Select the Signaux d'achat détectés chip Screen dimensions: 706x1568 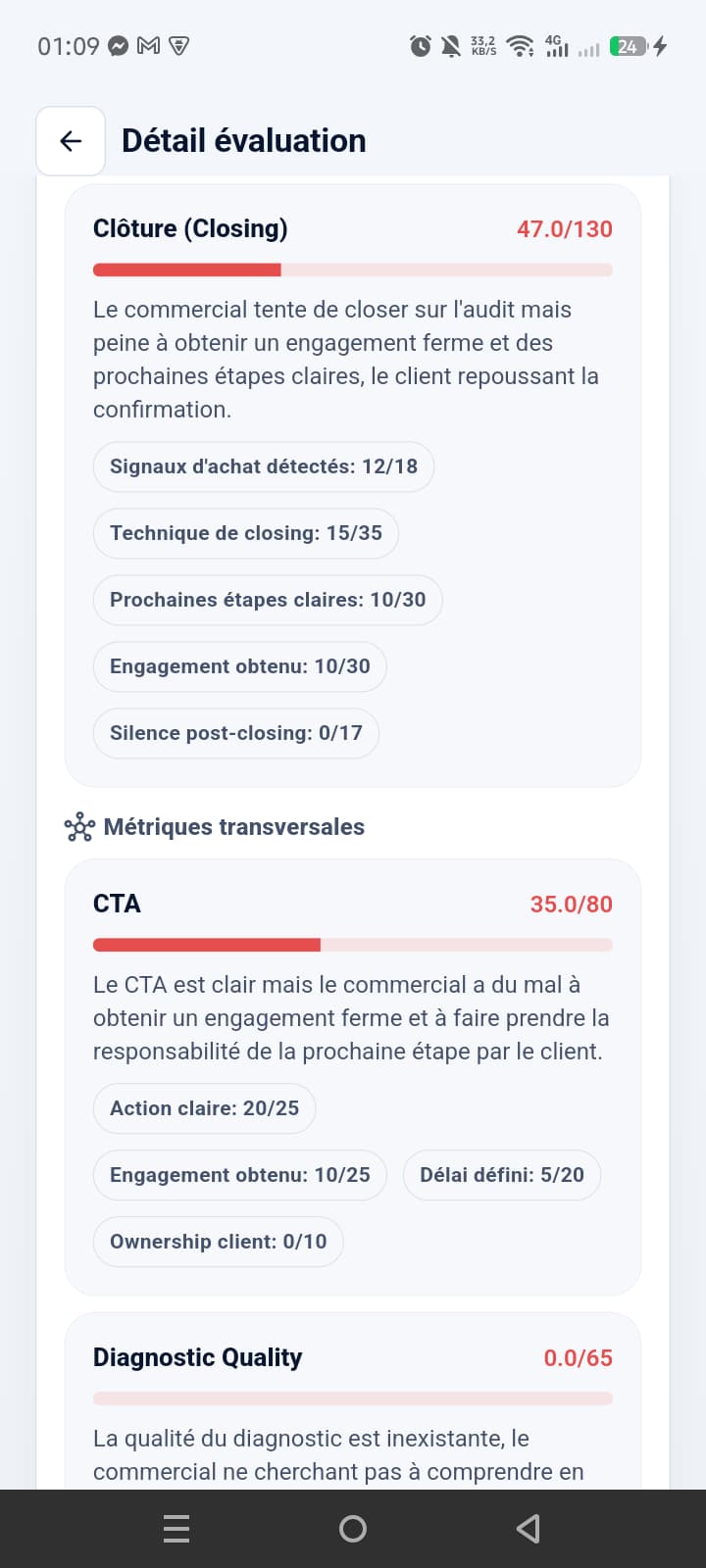pos(264,466)
